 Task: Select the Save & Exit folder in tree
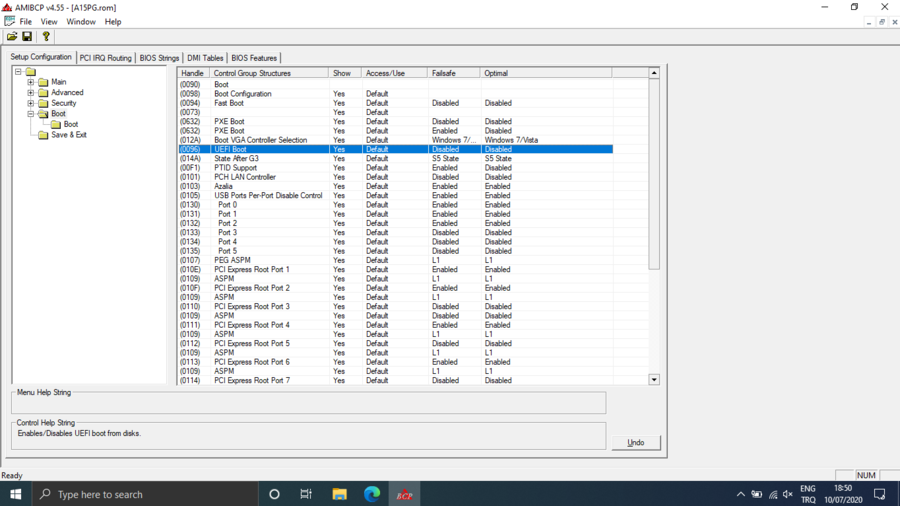coord(68,135)
